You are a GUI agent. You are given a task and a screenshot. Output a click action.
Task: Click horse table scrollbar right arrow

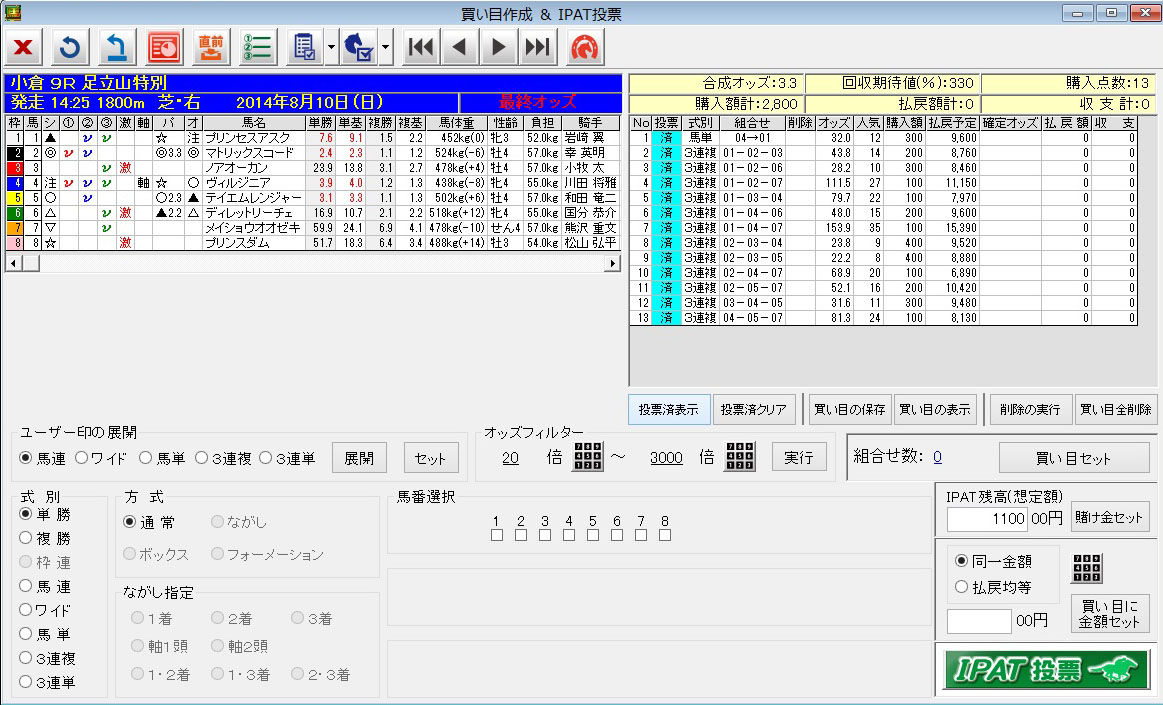(613, 263)
